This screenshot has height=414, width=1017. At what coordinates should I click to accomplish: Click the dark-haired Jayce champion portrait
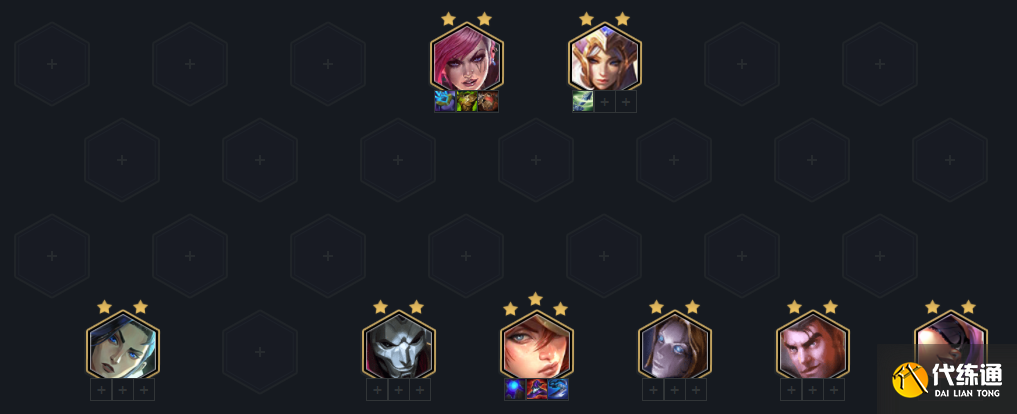[813, 346]
